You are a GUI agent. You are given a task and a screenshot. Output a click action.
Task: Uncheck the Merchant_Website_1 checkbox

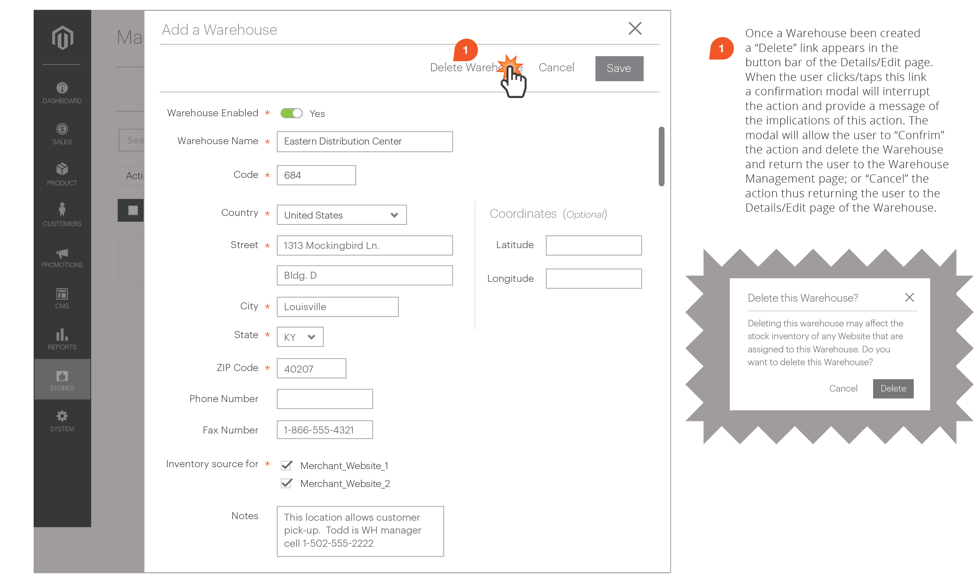pyautogui.click(x=287, y=465)
